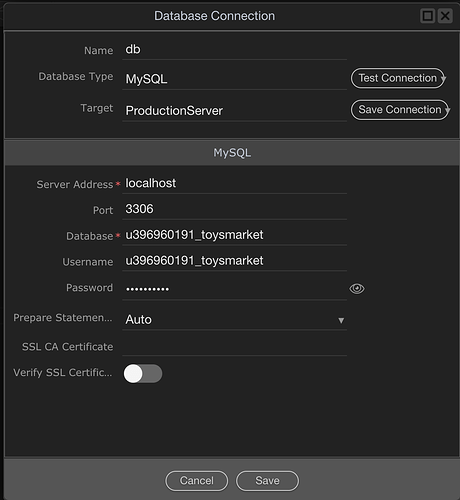Focus the Password field

(235, 289)
